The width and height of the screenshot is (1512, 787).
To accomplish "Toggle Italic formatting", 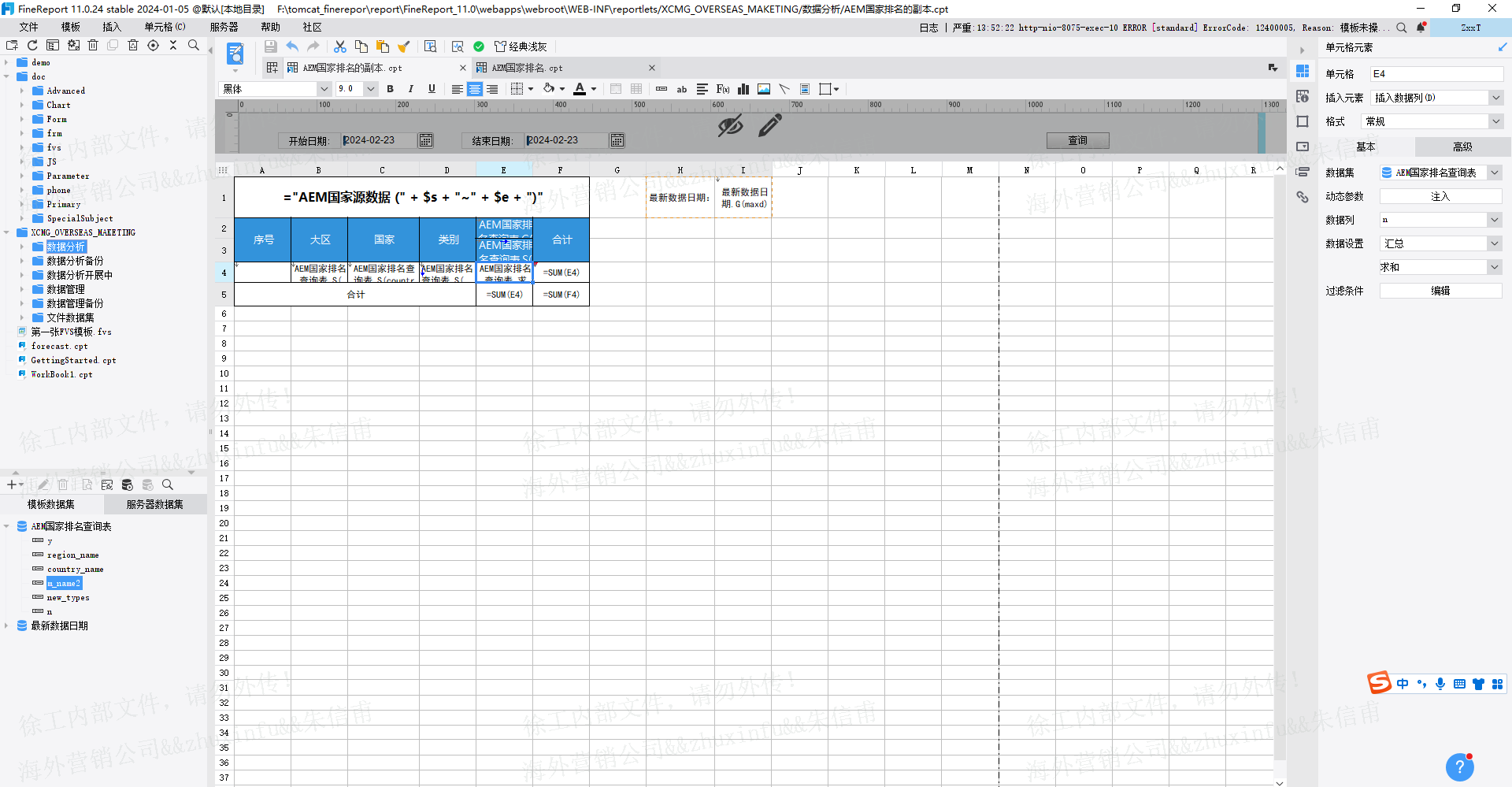I will click(411, 89).
